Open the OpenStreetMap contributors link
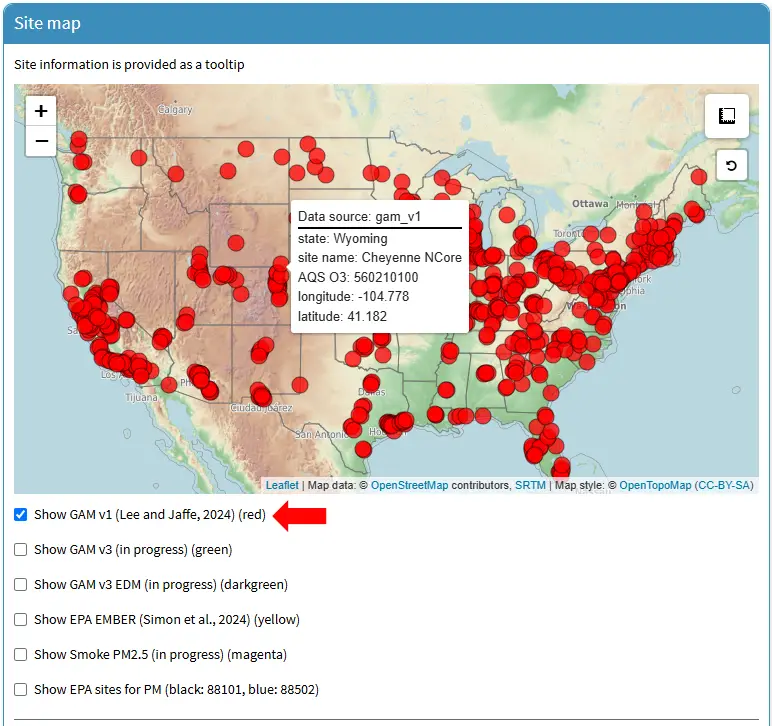This screenshot has height=726, width=772. pyautogui.click(x=409, y=485)
